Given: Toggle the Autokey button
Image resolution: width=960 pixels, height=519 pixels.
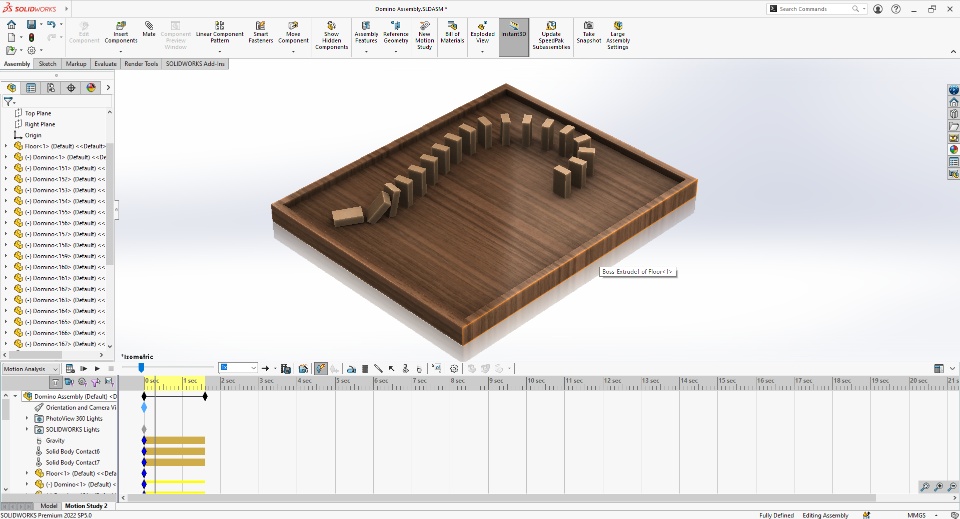Looking at the screenshot, I should (x=321, y=368).
